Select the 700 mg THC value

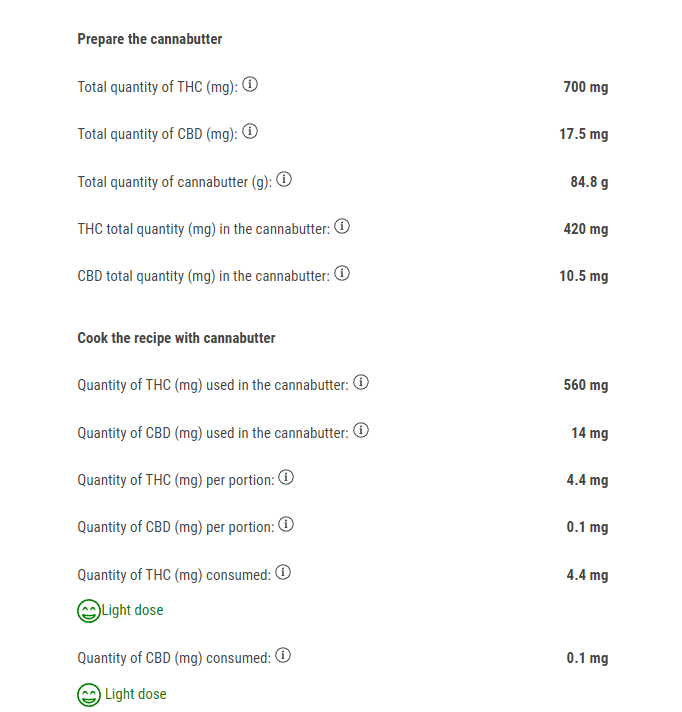click(586, 87)
